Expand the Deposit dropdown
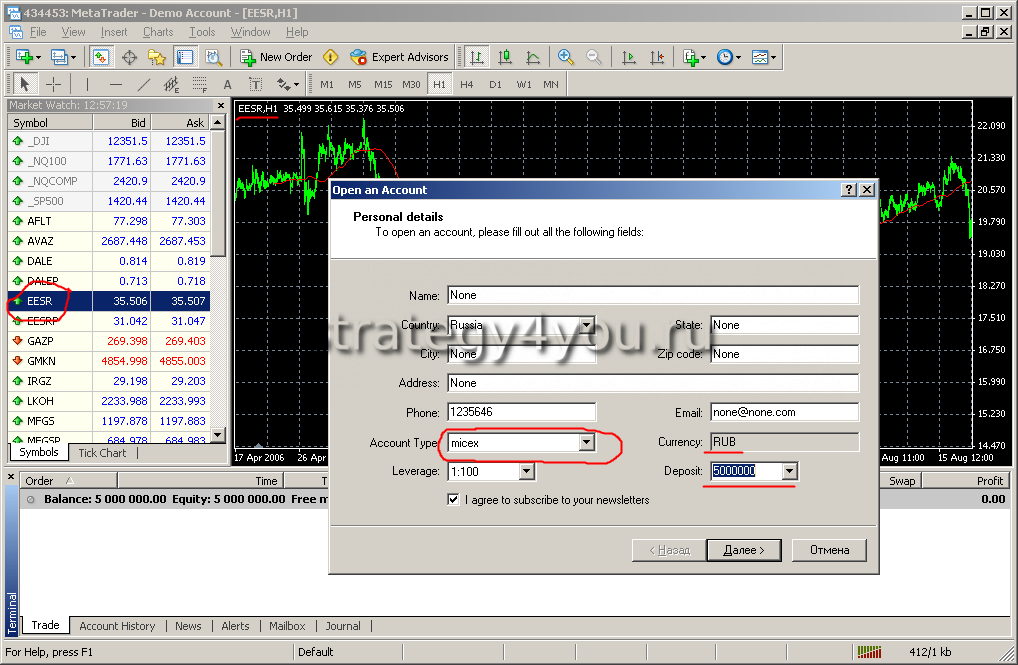This screenshot has height=665, width=1018. pos(789,471)
